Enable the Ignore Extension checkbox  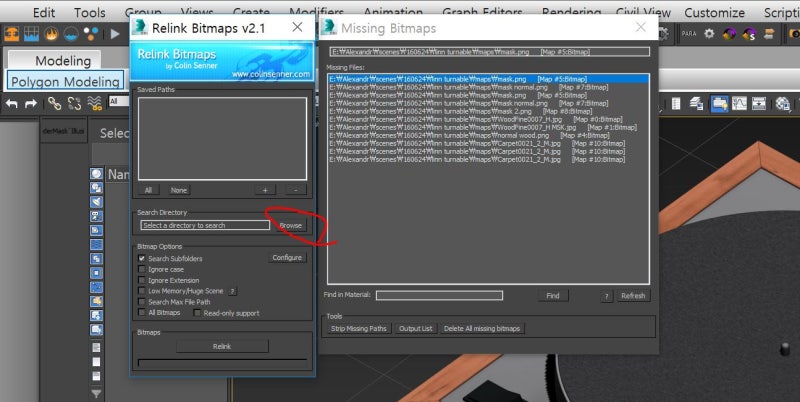pos(142,280)
